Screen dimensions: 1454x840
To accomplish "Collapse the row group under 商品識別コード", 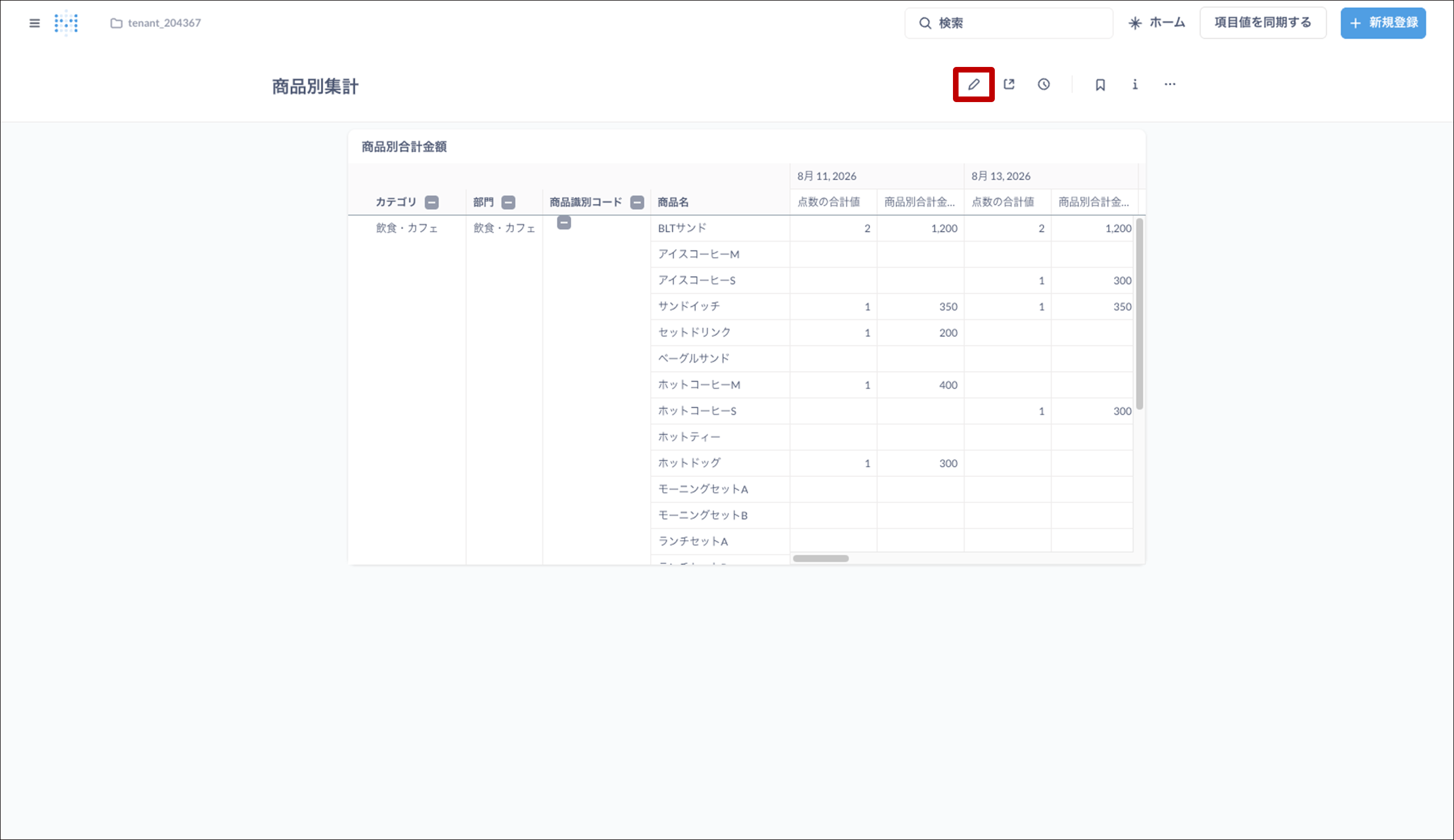I will 564,223.
